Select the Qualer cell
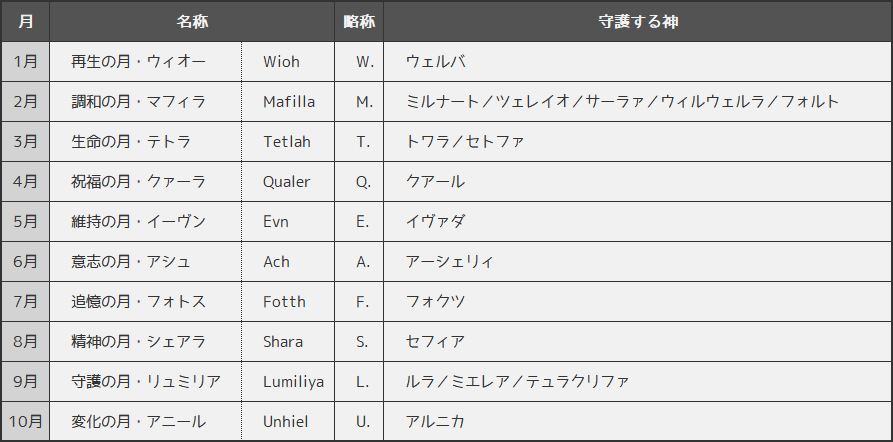The height and width of the screenshot is (442, 893). click(x=287, y=182)
